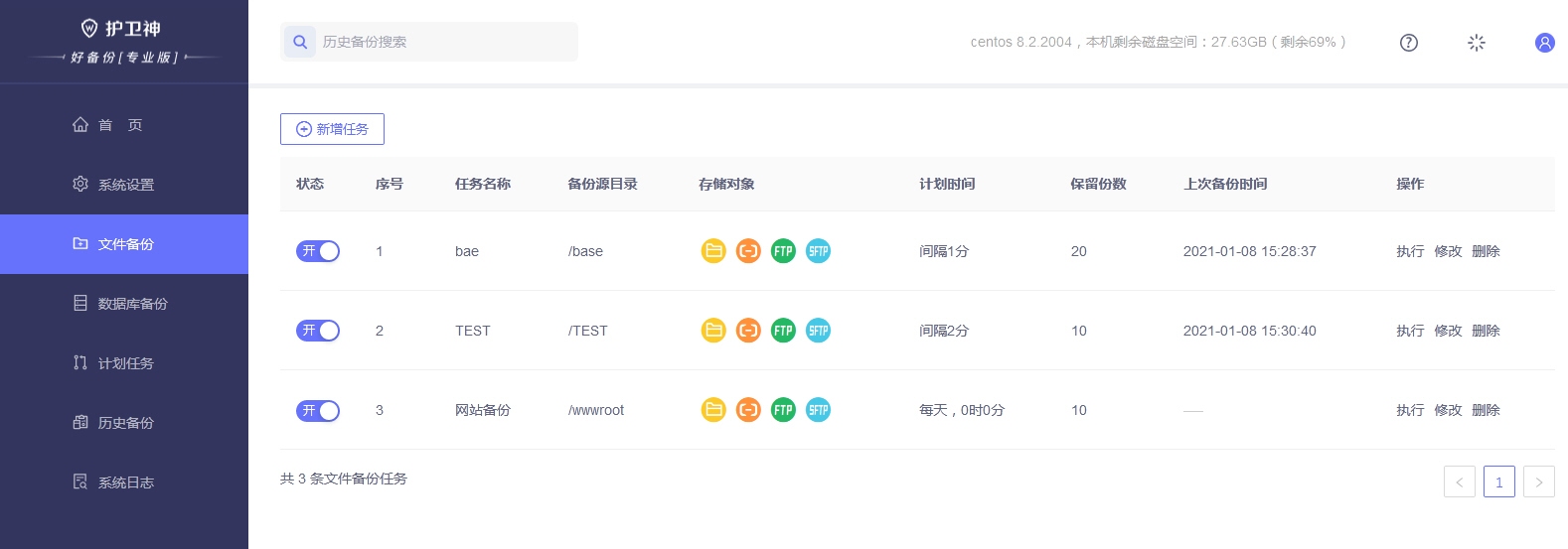1568x549 pixels.
Task: Click 执行 for the 网站备份 task
Action: coord(1410,410)
